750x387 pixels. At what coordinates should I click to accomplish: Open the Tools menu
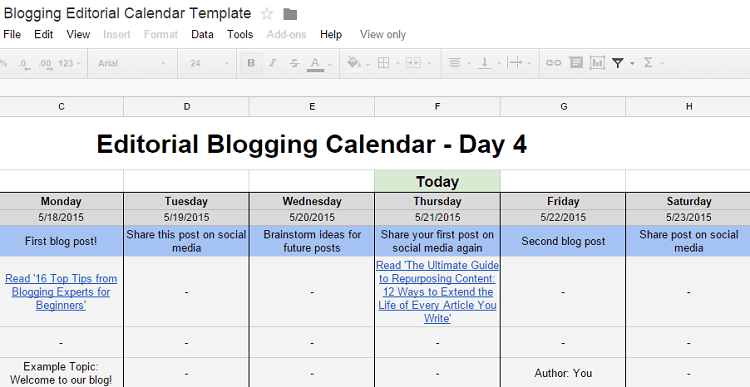[240, 34]
